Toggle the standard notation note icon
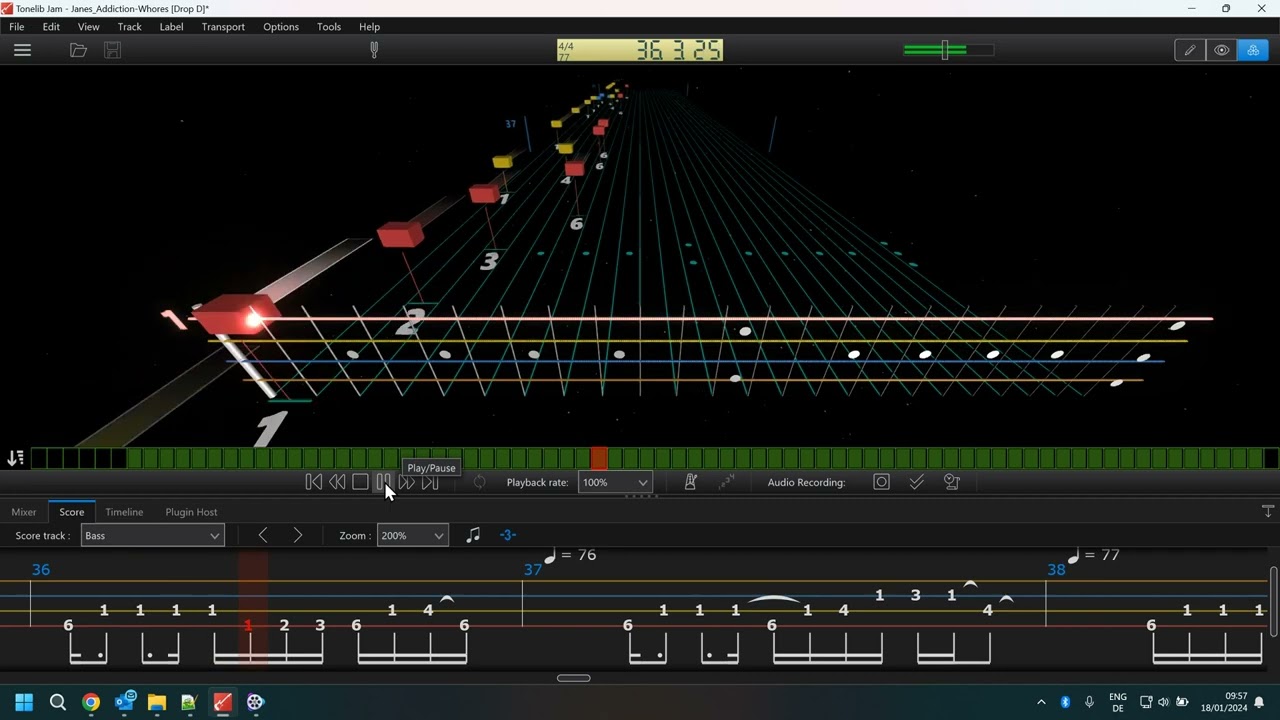 pos(473,536)
